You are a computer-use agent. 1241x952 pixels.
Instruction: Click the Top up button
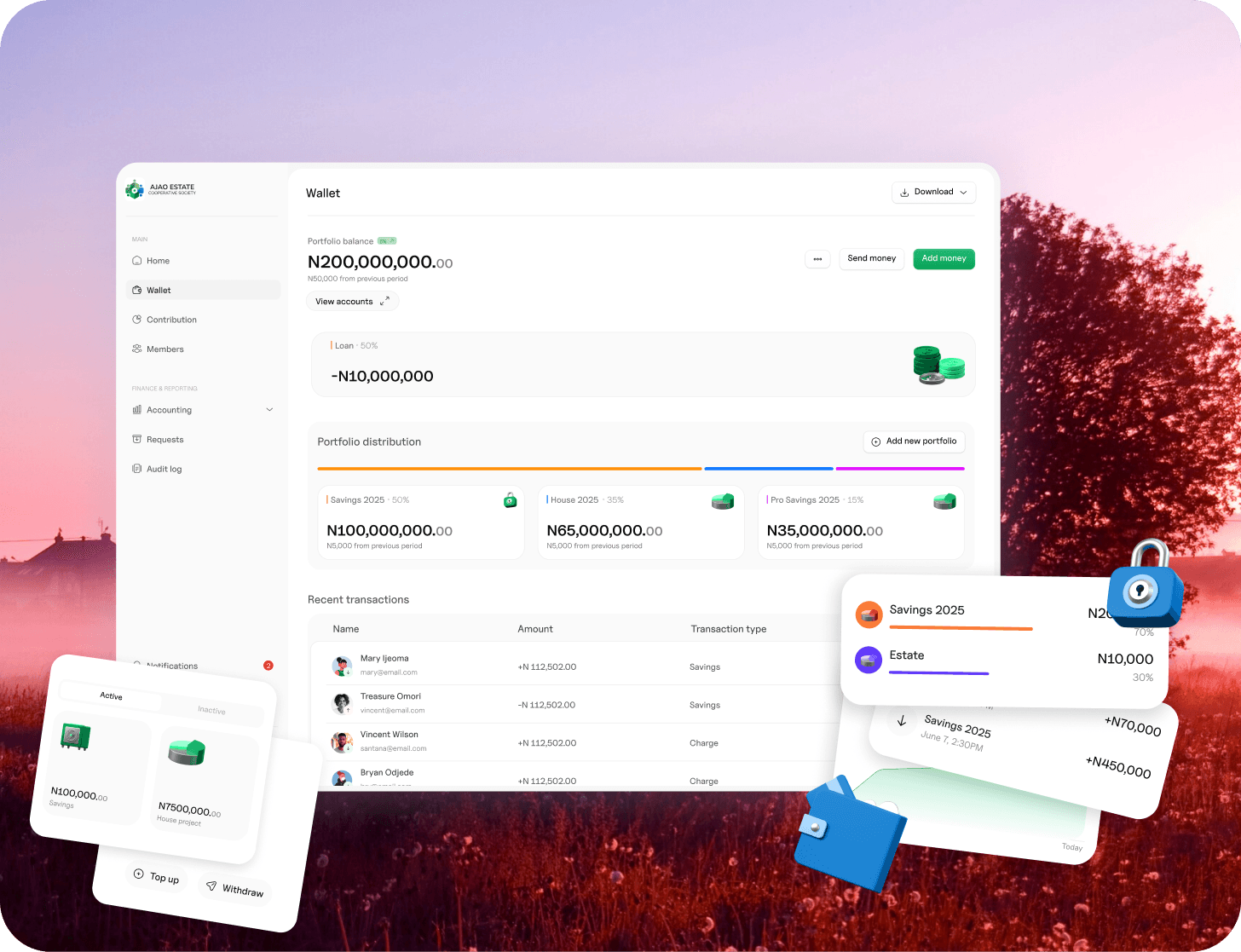[156, 876]
